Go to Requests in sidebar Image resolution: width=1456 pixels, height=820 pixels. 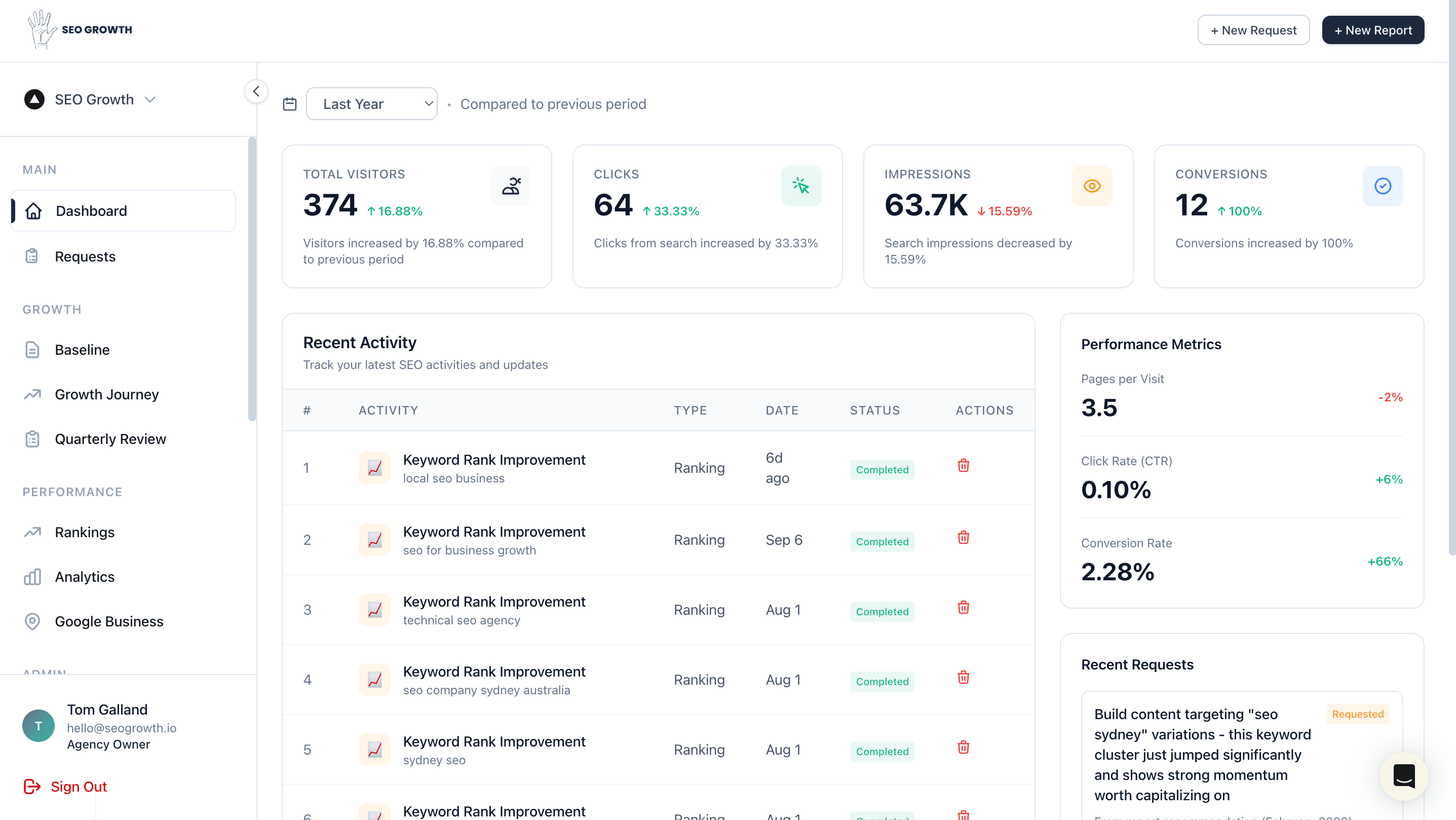click(x=123, y=257)
